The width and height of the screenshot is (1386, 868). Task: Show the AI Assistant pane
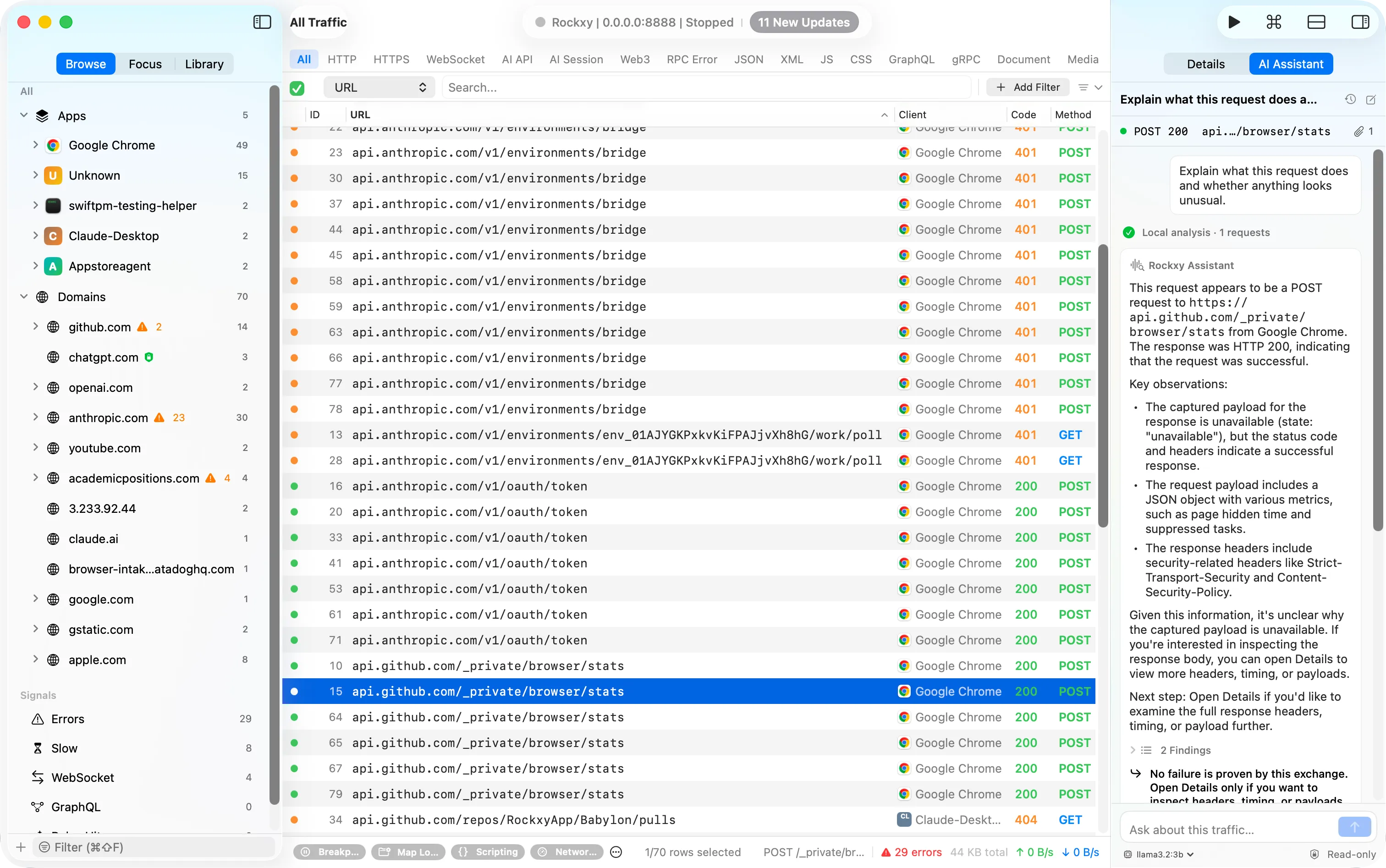point(1291,64)
